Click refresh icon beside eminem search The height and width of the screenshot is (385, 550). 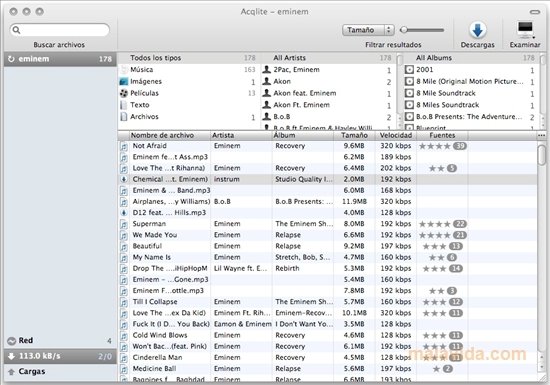click(11, 59)
